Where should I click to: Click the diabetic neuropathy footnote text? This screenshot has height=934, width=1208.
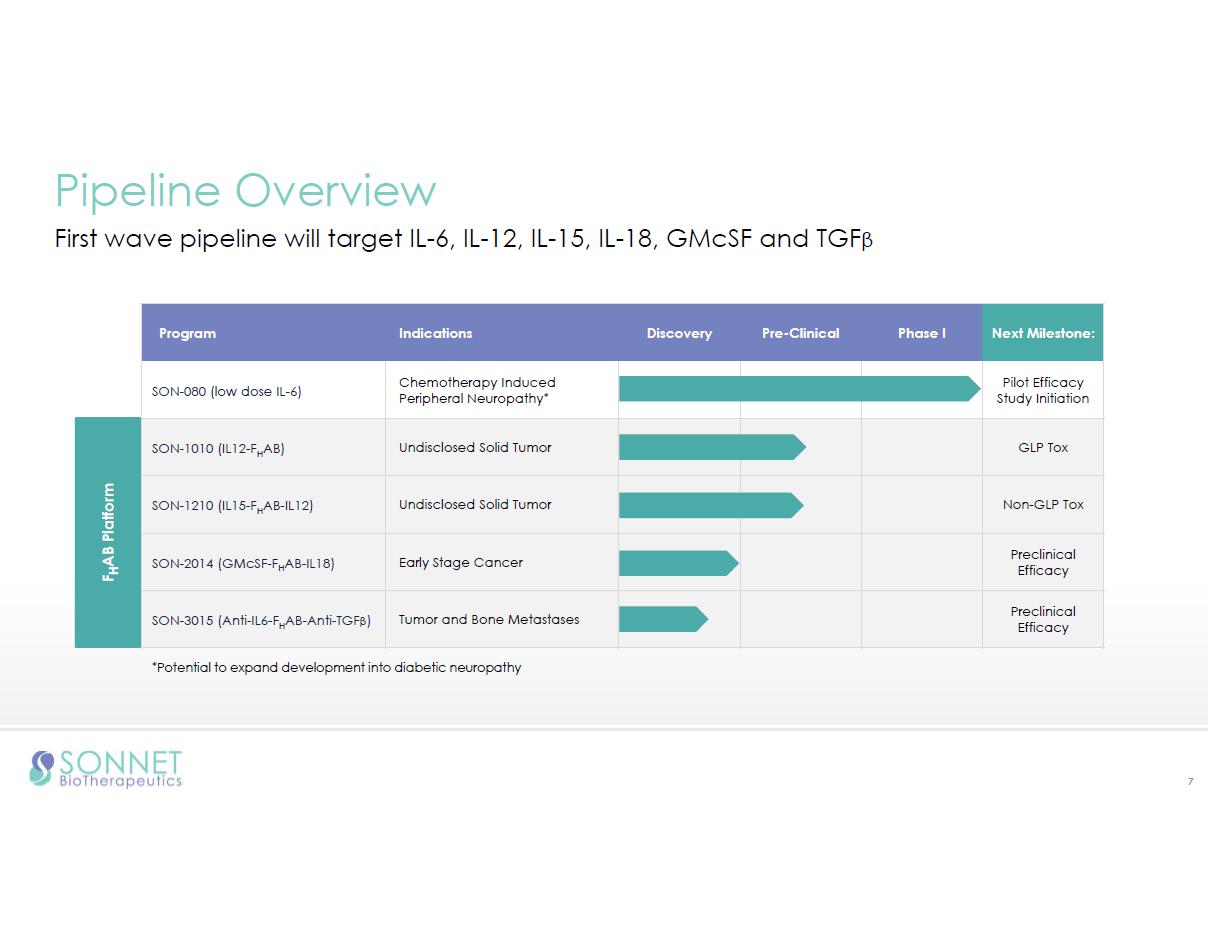click(x=336, y=667)
